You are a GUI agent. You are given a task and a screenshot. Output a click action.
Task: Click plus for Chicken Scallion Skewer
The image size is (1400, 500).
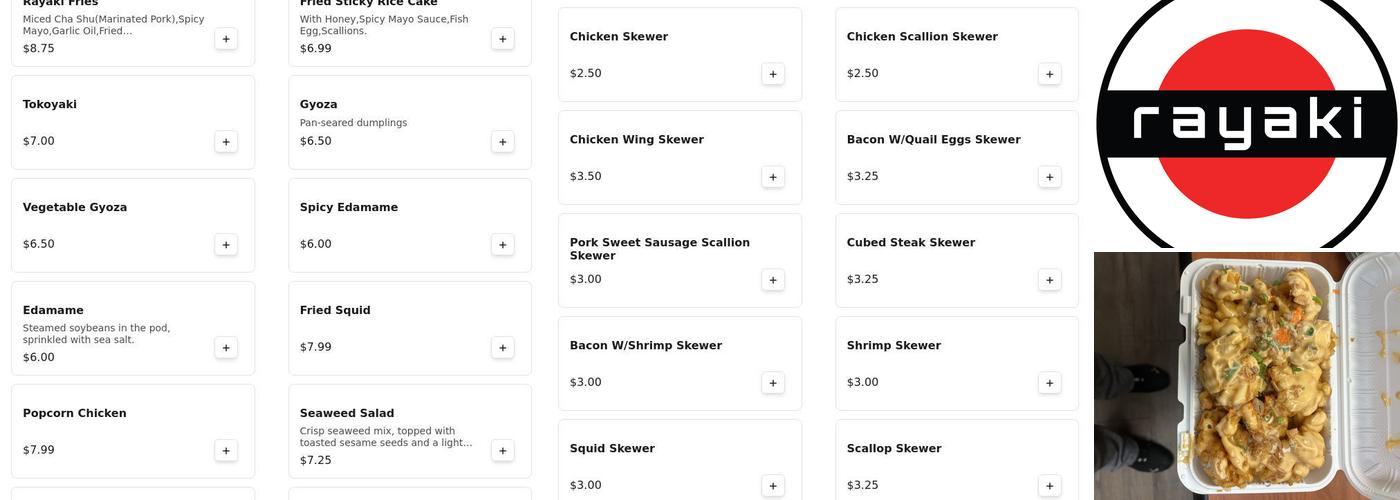[1050, 74]
